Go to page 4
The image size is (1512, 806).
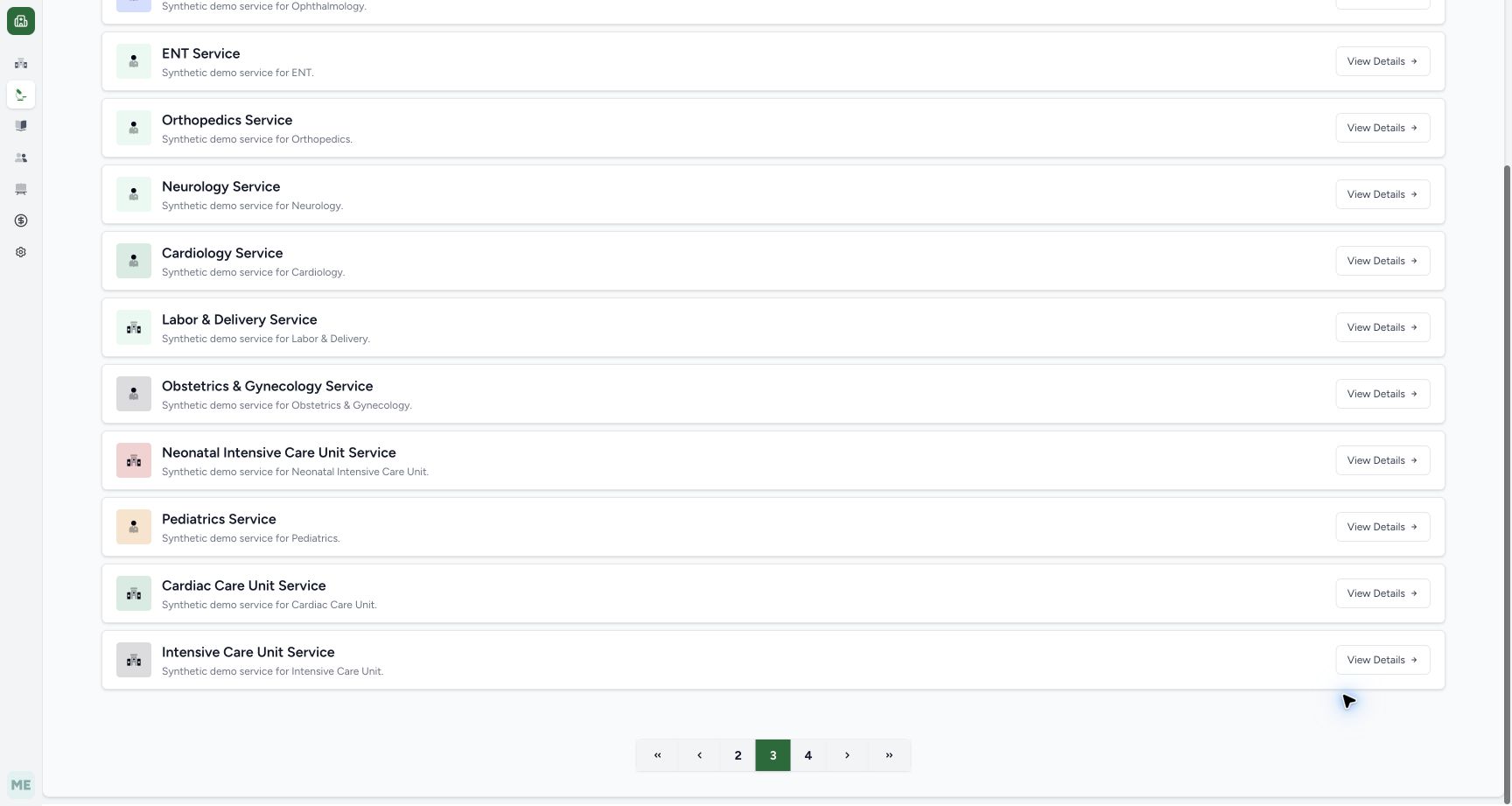(808, 755)
